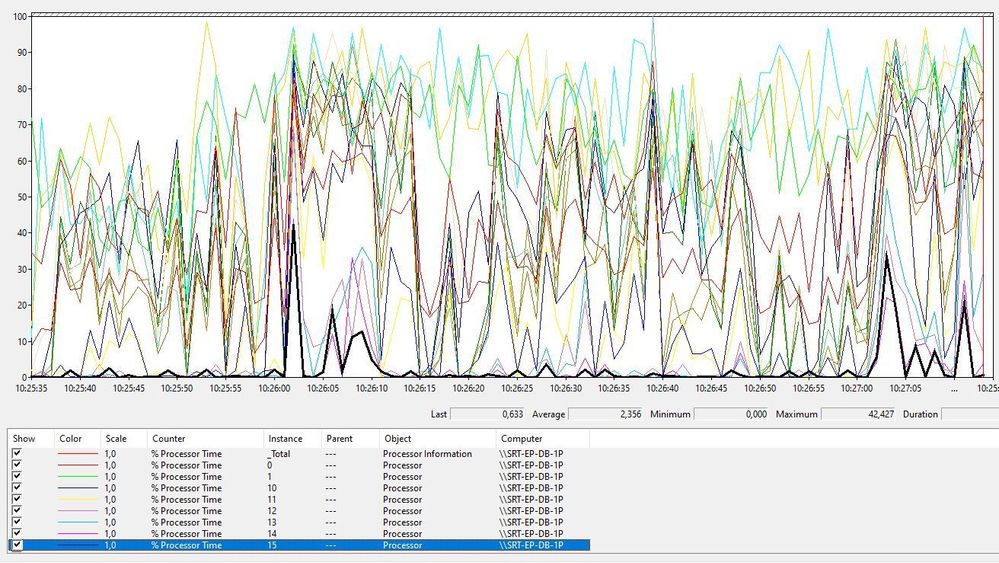Select the % Processor Time counter for instance 0
The height and width of the screenshot is (563, 999).
click(186, 465)
